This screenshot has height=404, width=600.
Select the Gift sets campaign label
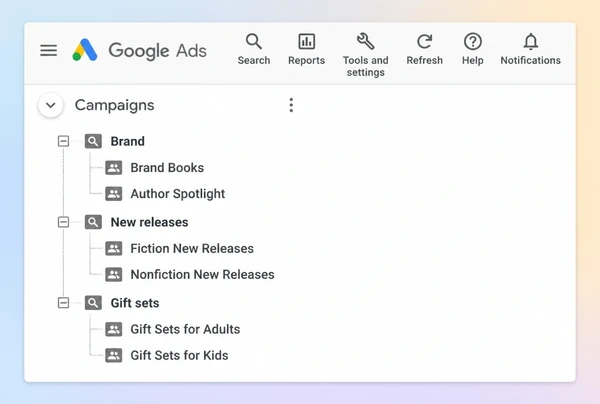(135, 303)
